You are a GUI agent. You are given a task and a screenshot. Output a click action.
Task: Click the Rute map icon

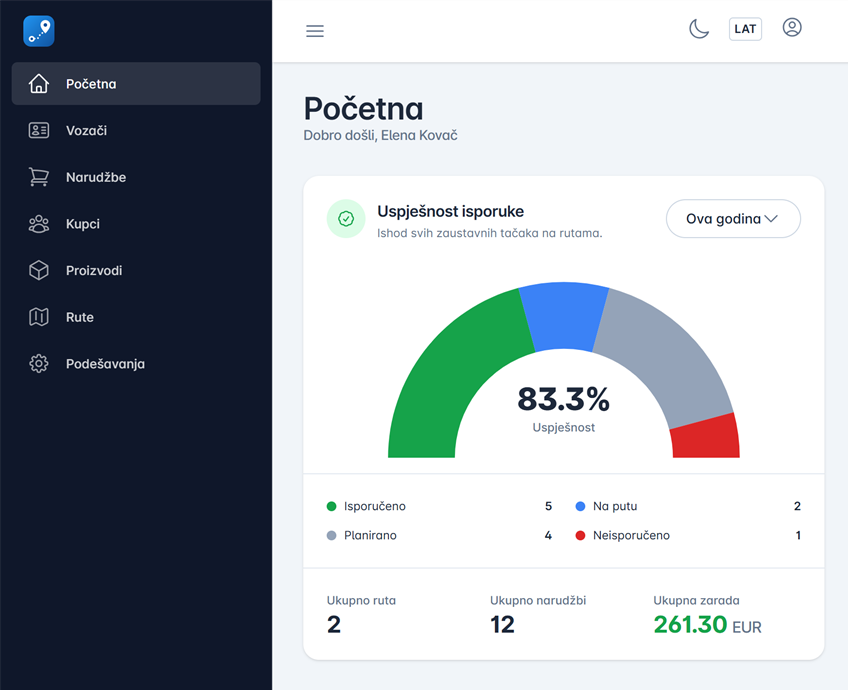(38, 317)
